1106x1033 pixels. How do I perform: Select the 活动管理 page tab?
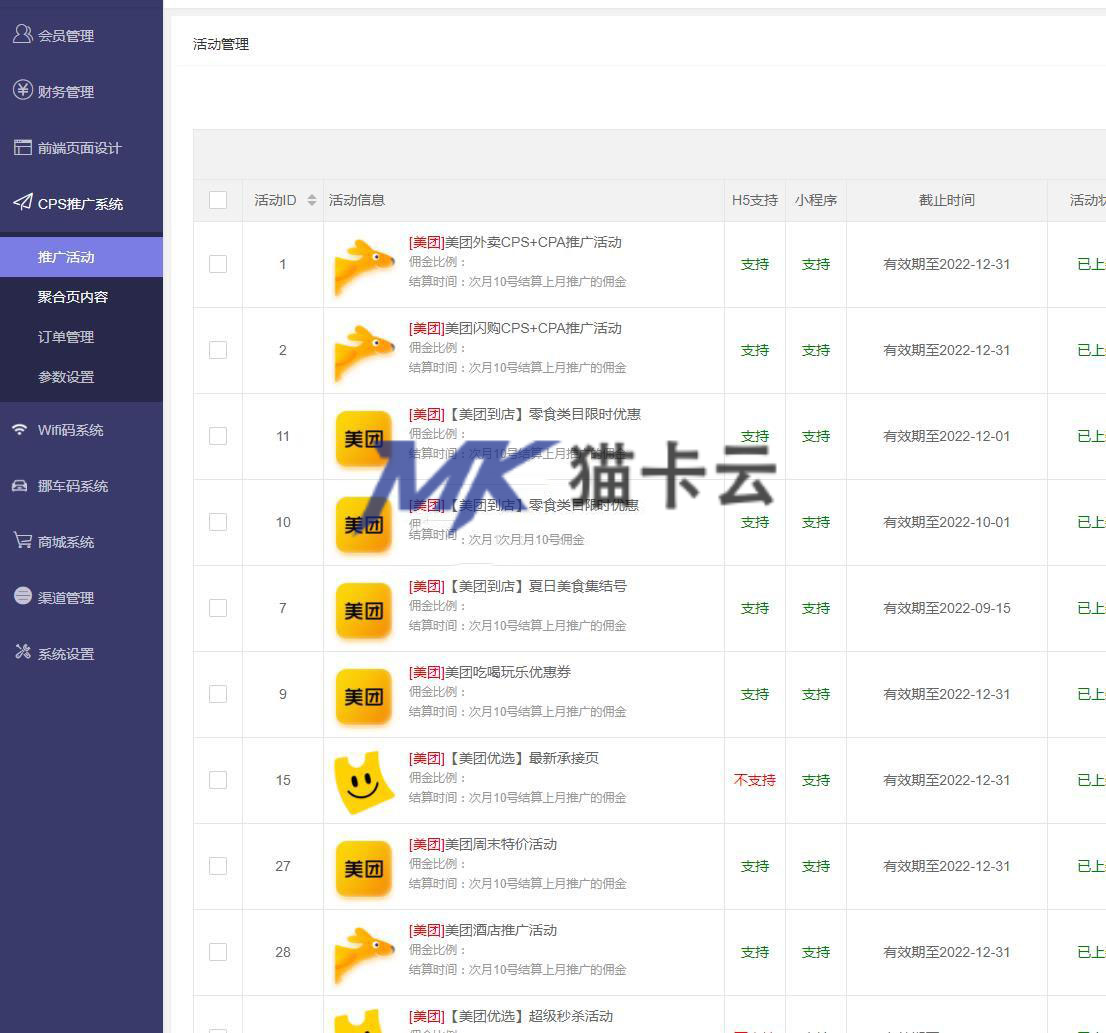coord(221,44)
